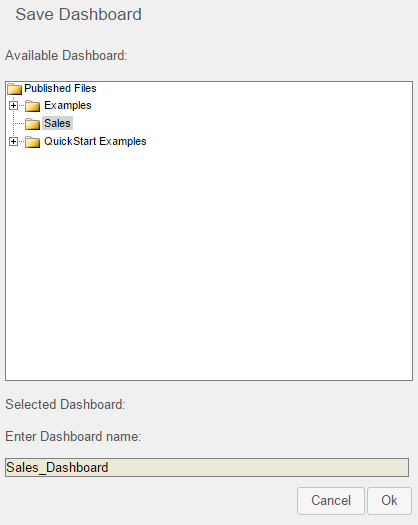Click the Selected Dashboard label
Screen dimensions: 418x525
[x=65, y=404]
